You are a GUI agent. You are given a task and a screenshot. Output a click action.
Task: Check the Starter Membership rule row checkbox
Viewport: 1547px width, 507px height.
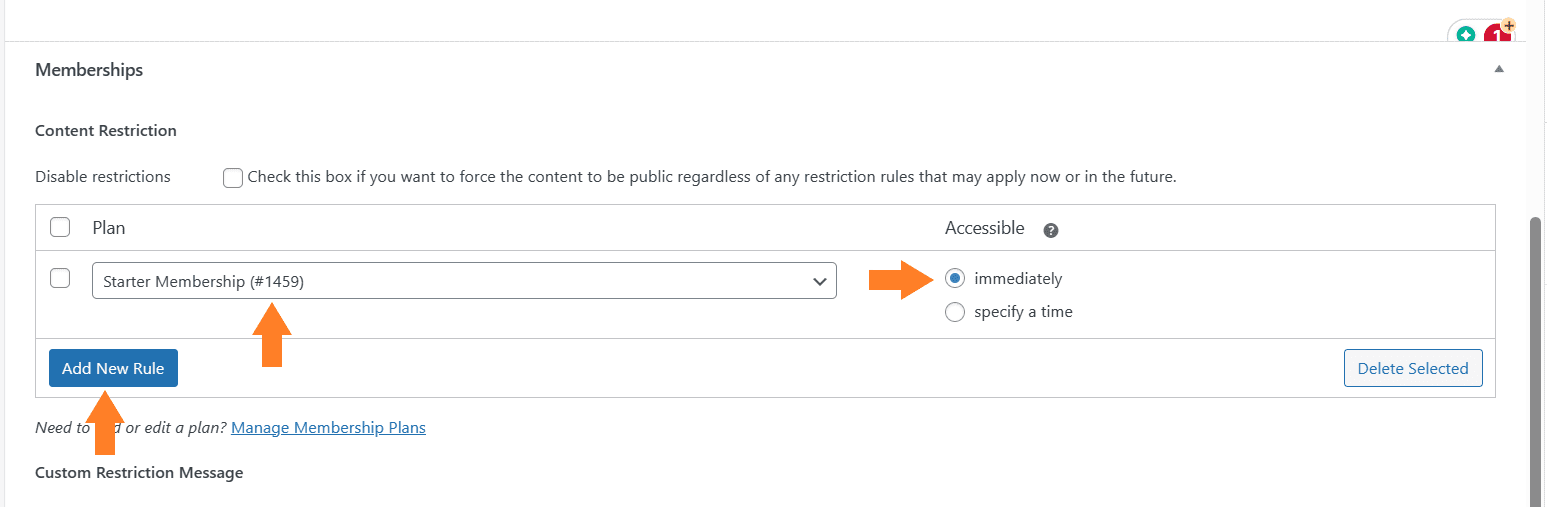click(x=60, y=278)
